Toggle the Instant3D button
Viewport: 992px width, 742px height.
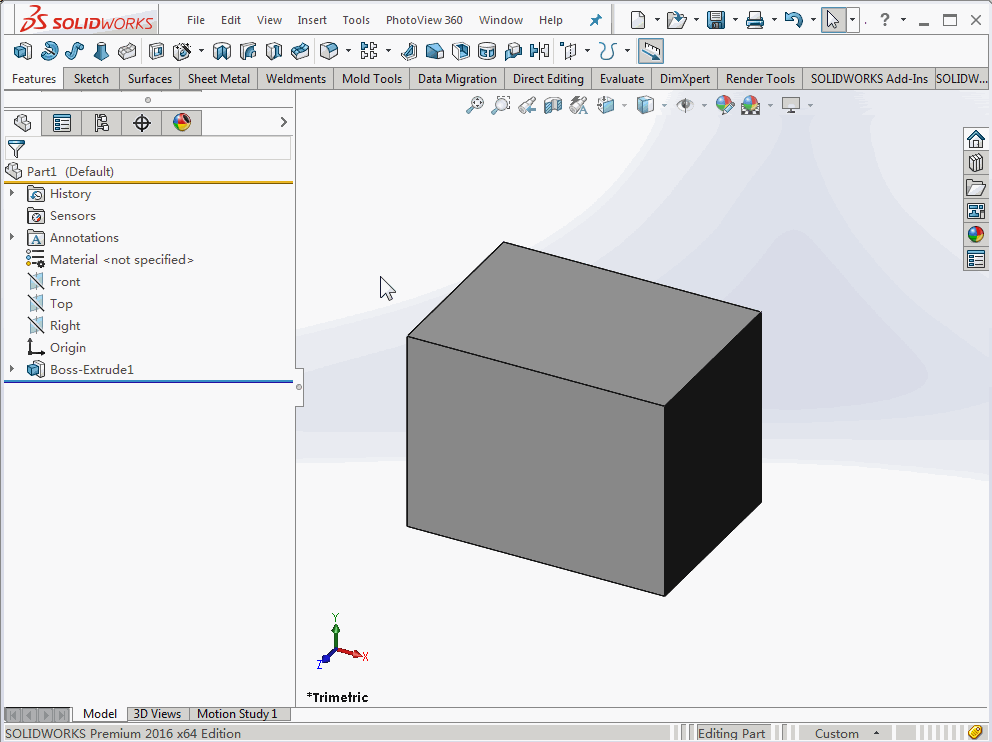tap(650, 51)
